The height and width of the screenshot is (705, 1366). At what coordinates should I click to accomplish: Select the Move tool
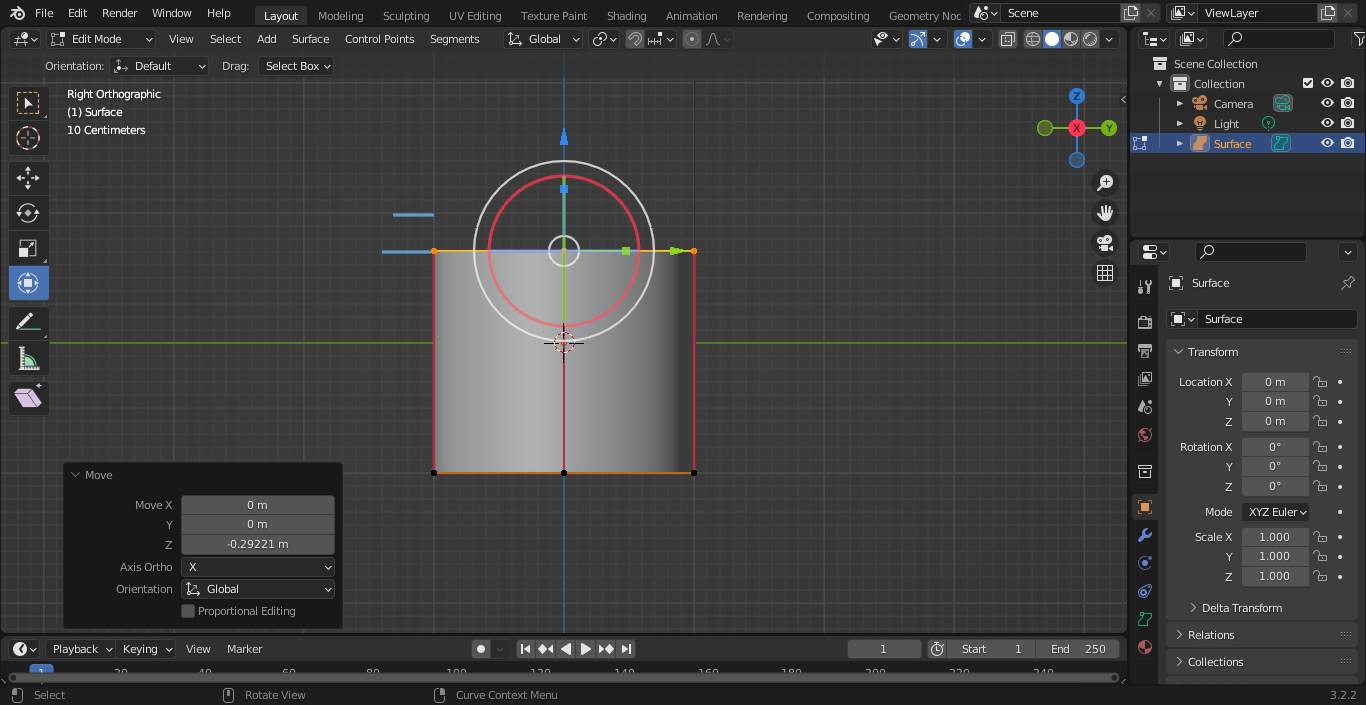(28, 179)
